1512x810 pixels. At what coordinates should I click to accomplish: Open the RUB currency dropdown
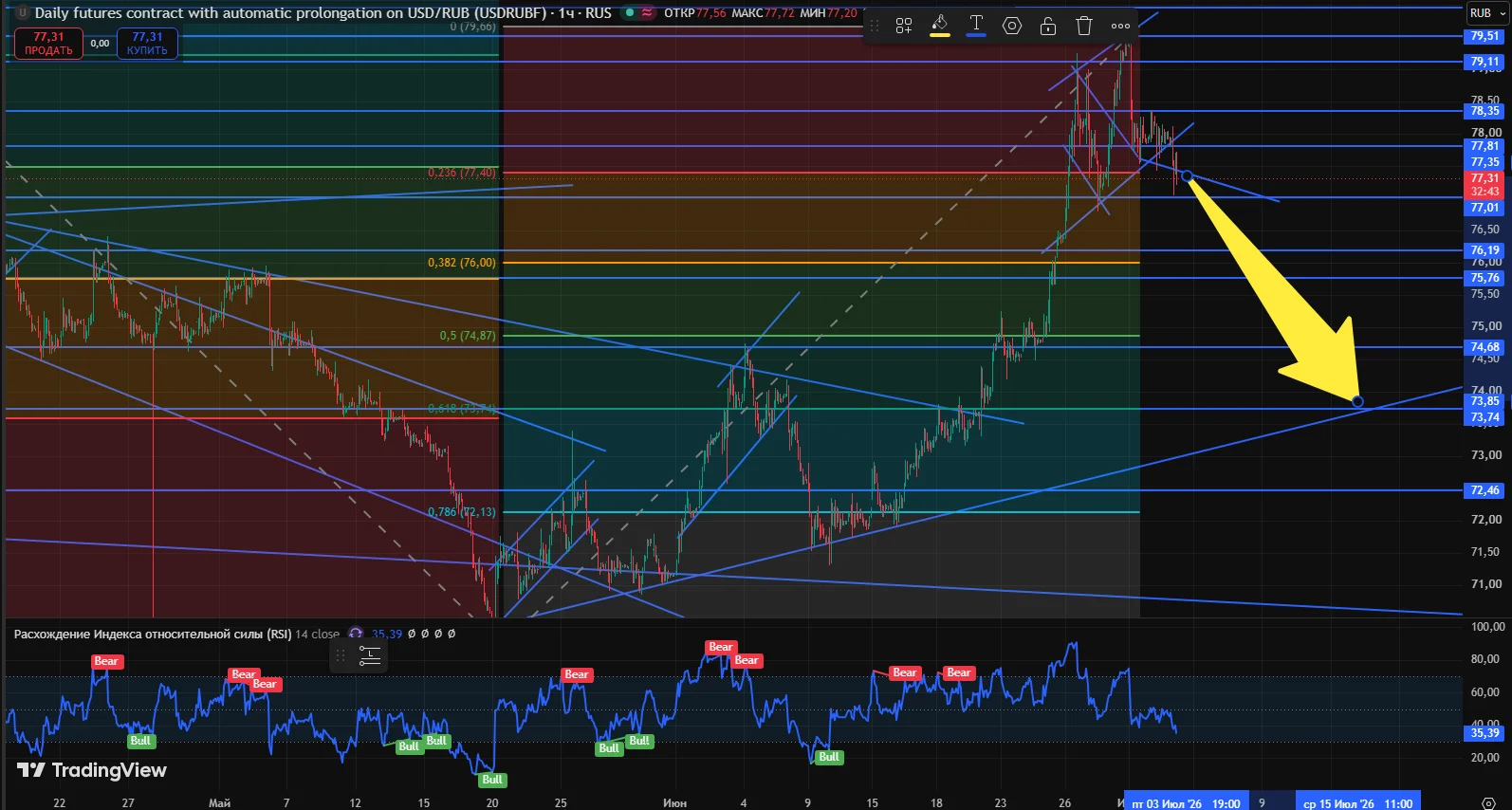coord(1485,13)
